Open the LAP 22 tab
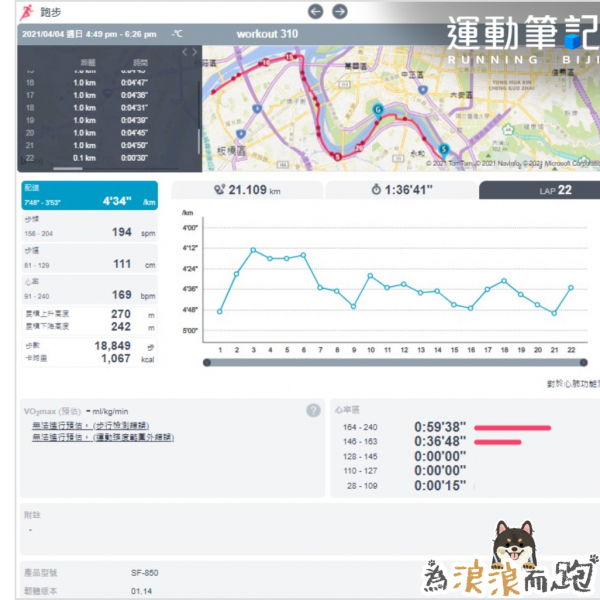600x600 pixels. 539,190
